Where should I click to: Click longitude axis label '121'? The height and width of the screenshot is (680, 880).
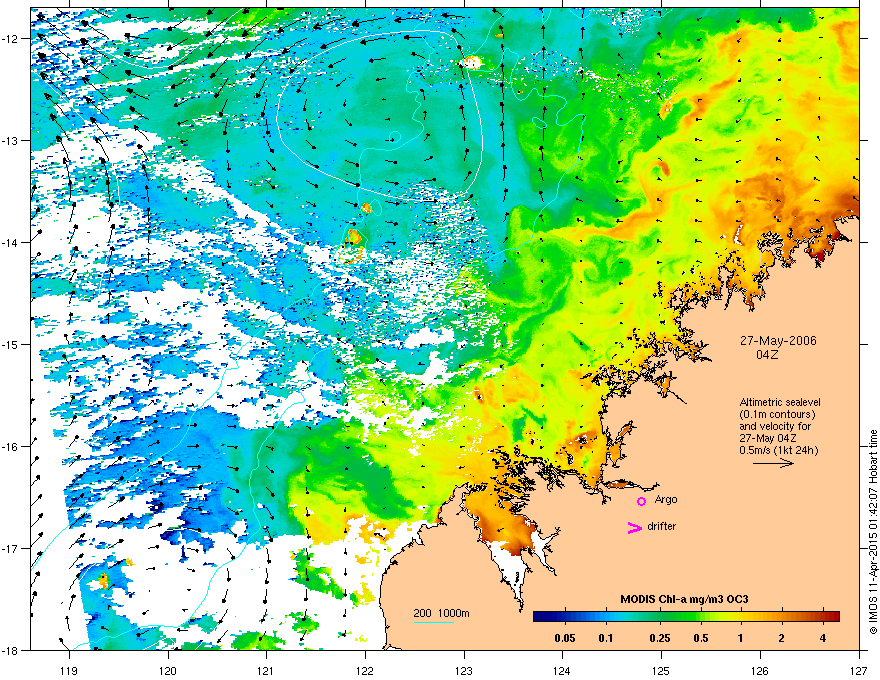tap(266, 670)
